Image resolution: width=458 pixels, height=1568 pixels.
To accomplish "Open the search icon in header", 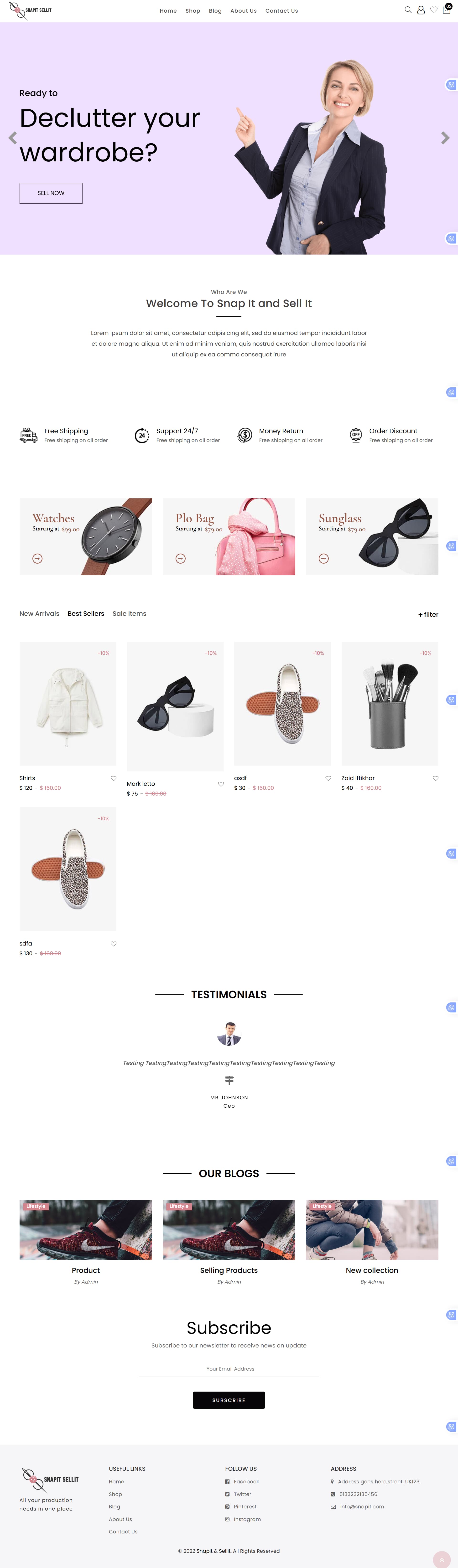I will [x=408, y=10].
